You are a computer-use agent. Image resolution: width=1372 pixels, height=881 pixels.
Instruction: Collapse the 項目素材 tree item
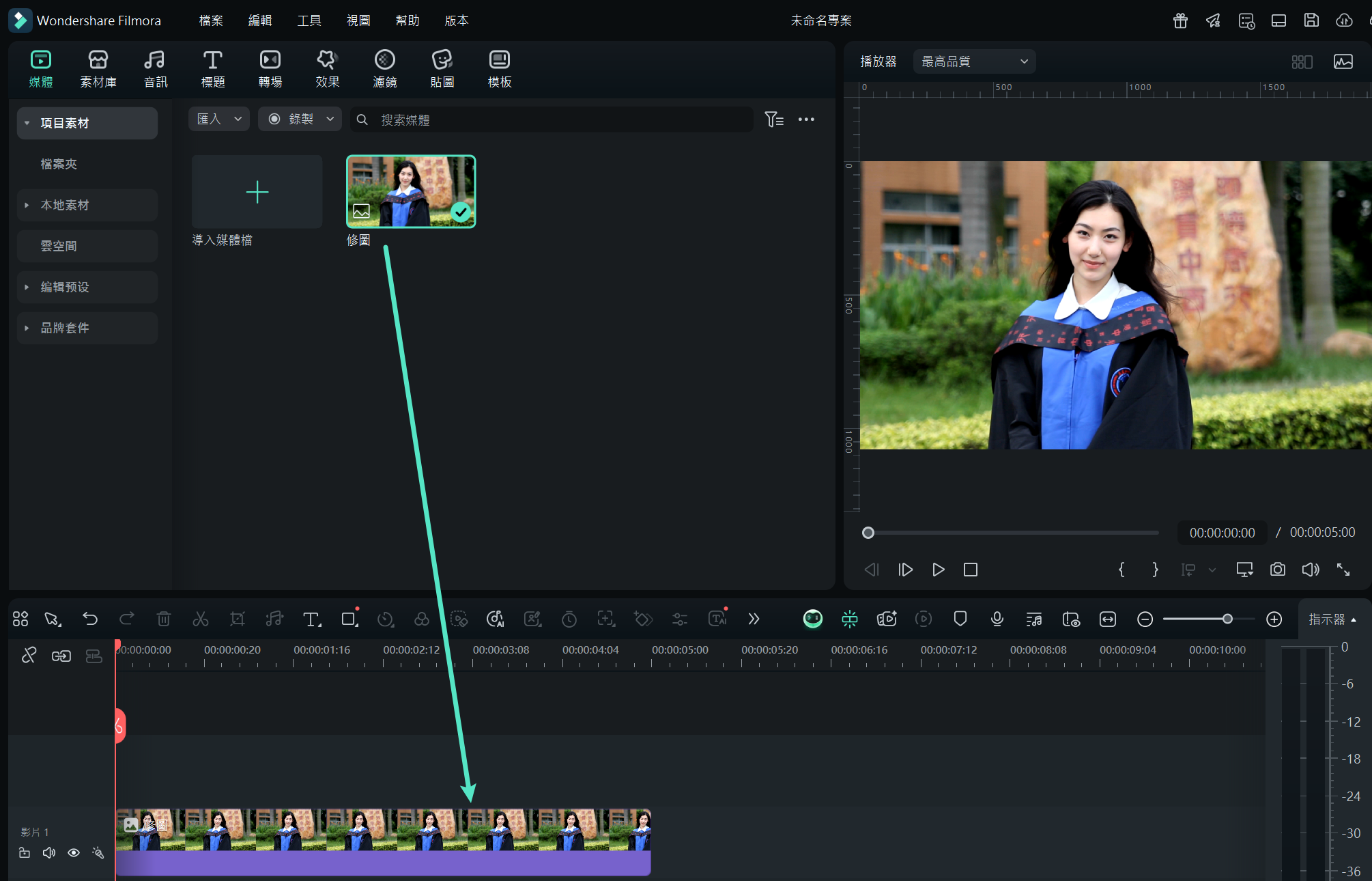pyautogui.click(x=27, y=124)
